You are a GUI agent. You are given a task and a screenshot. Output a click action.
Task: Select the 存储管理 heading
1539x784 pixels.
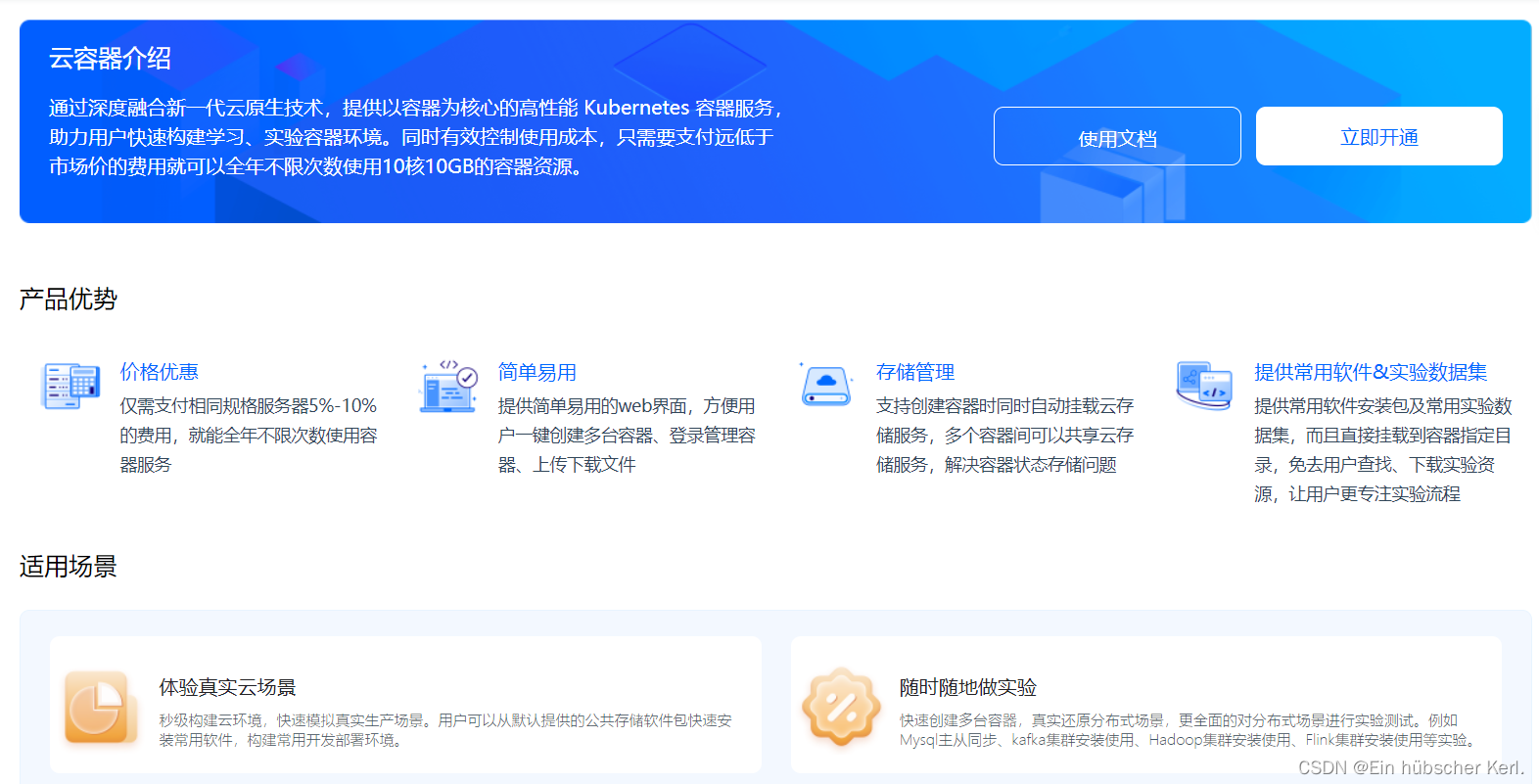click(x=914, y=372)
